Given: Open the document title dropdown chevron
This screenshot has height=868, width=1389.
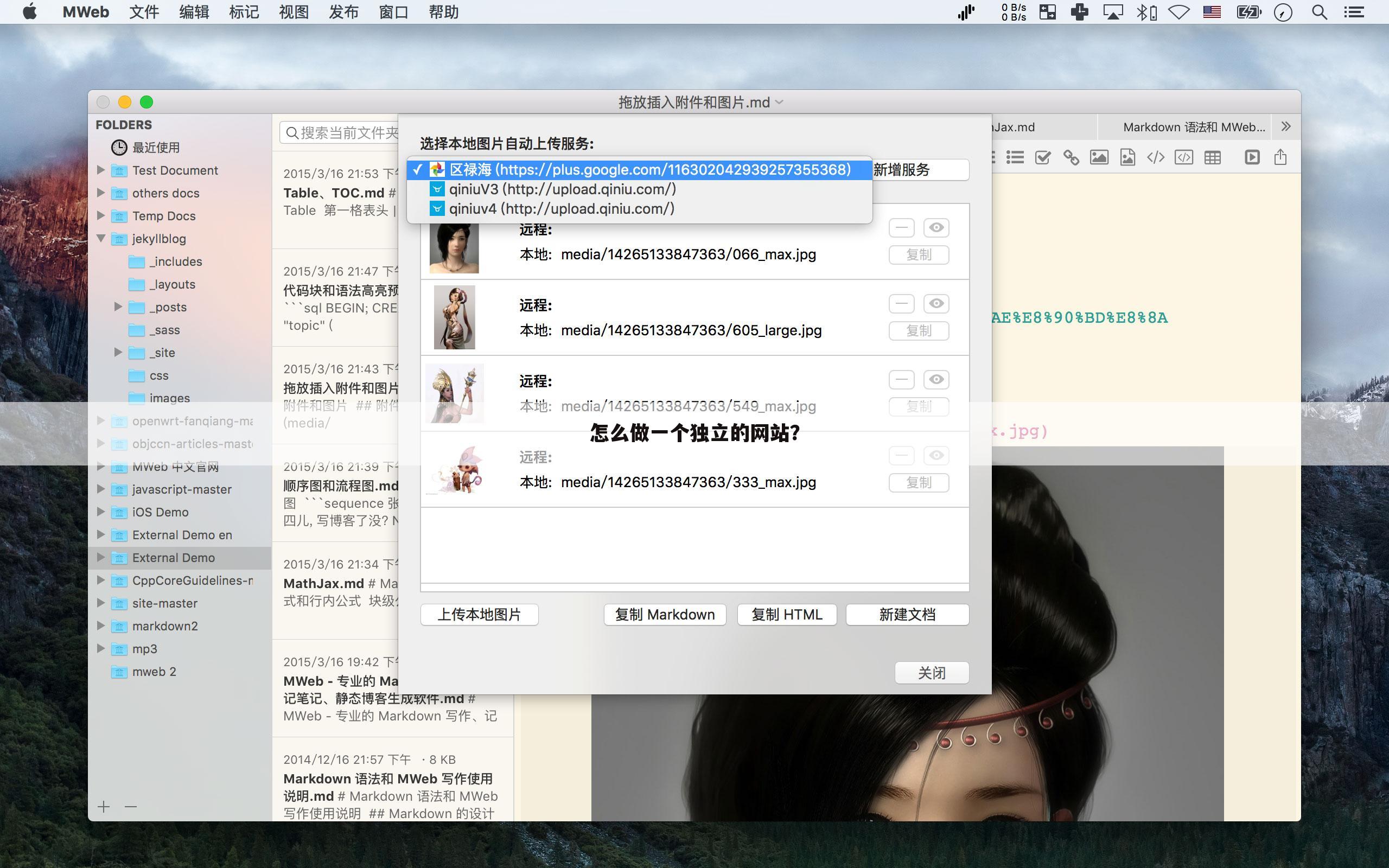Looking at the screenshot, I should point(780,102).
